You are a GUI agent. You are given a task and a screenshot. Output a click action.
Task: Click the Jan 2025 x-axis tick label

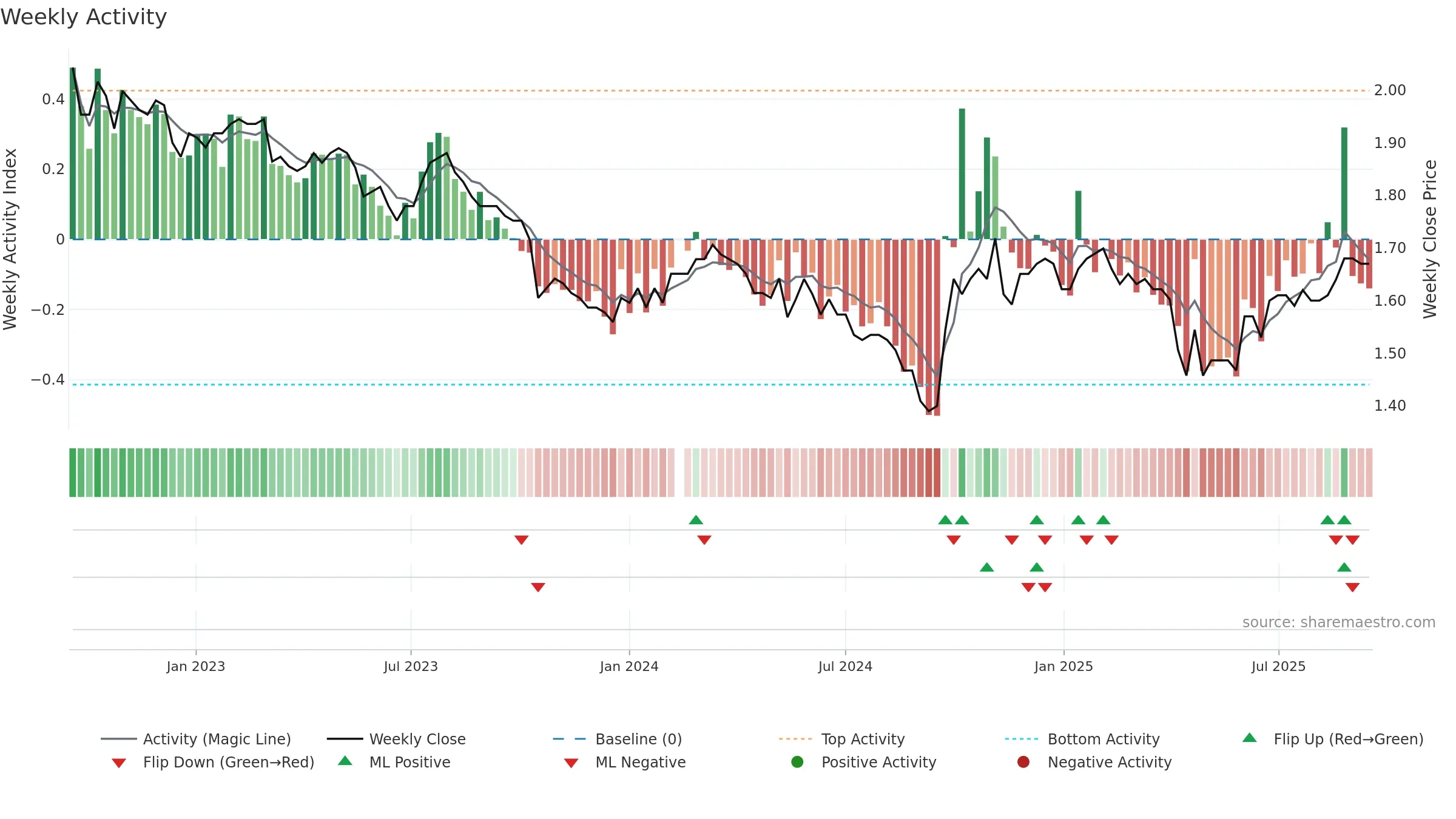[1063, 666]
